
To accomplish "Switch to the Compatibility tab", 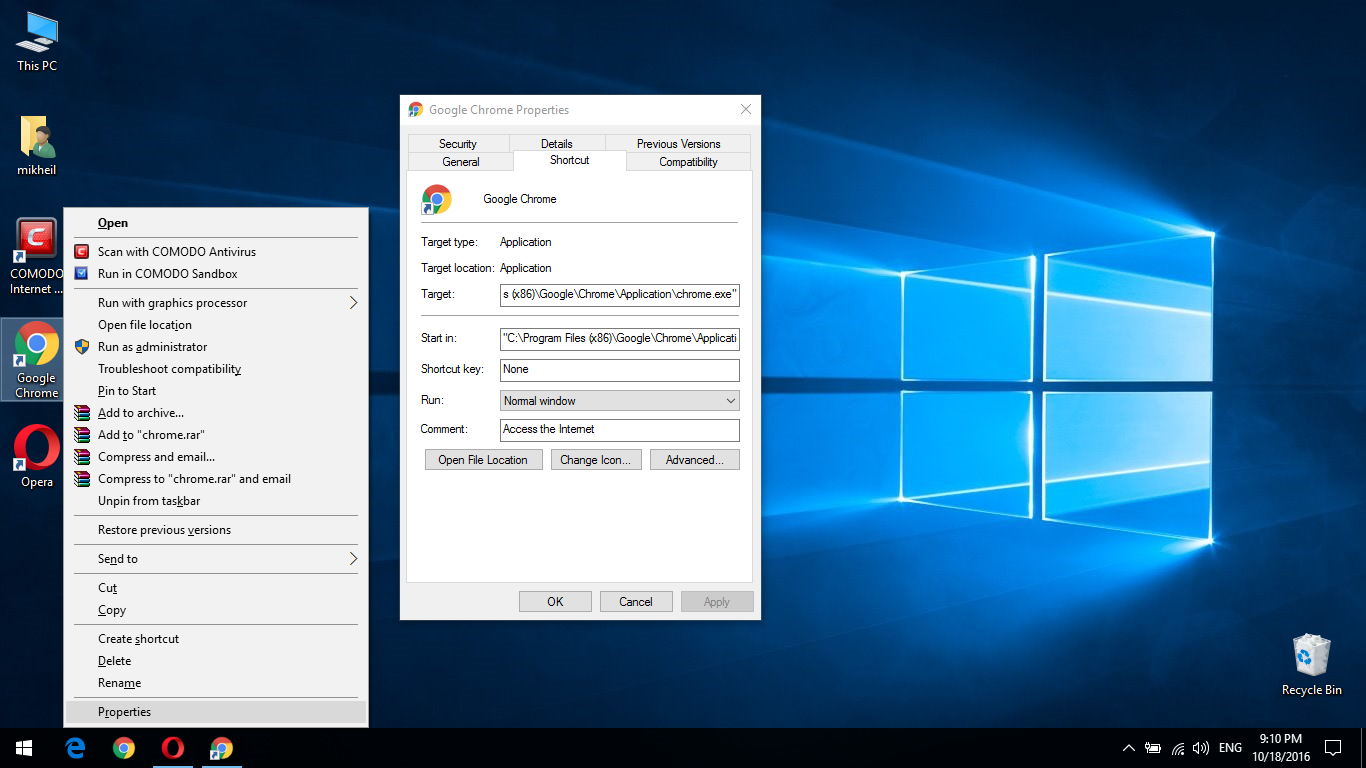I will pos(688,162).
